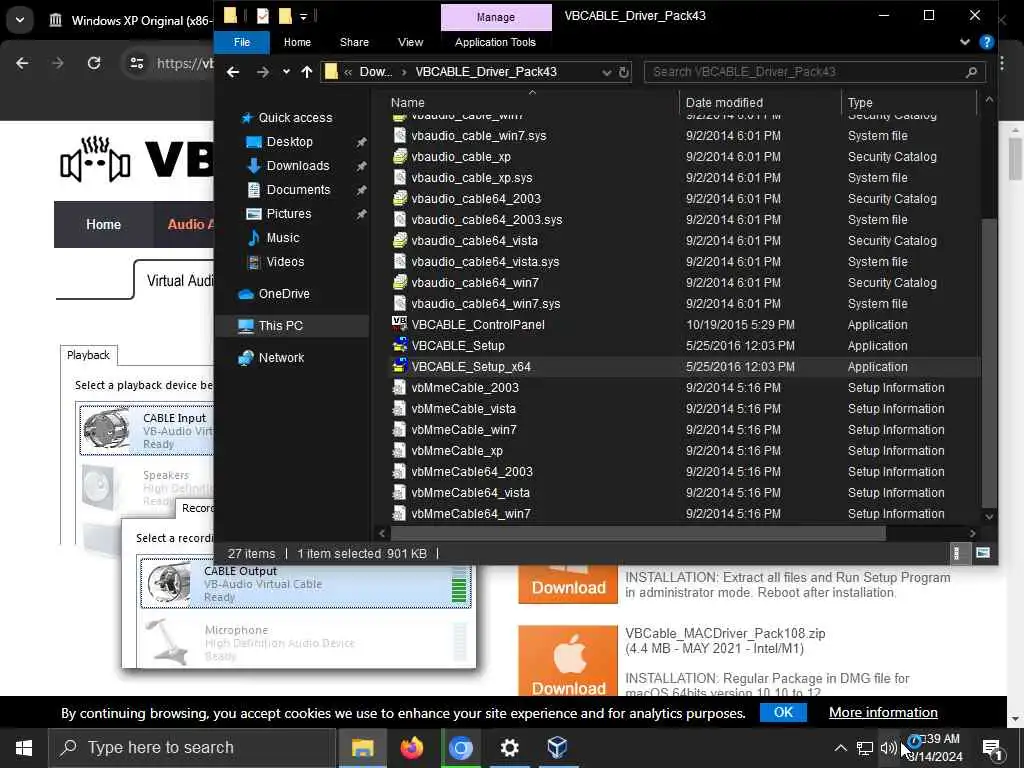Select vbaudio_cable64_vista security catalog icon

pyautogui.click(x=399, y=240)
